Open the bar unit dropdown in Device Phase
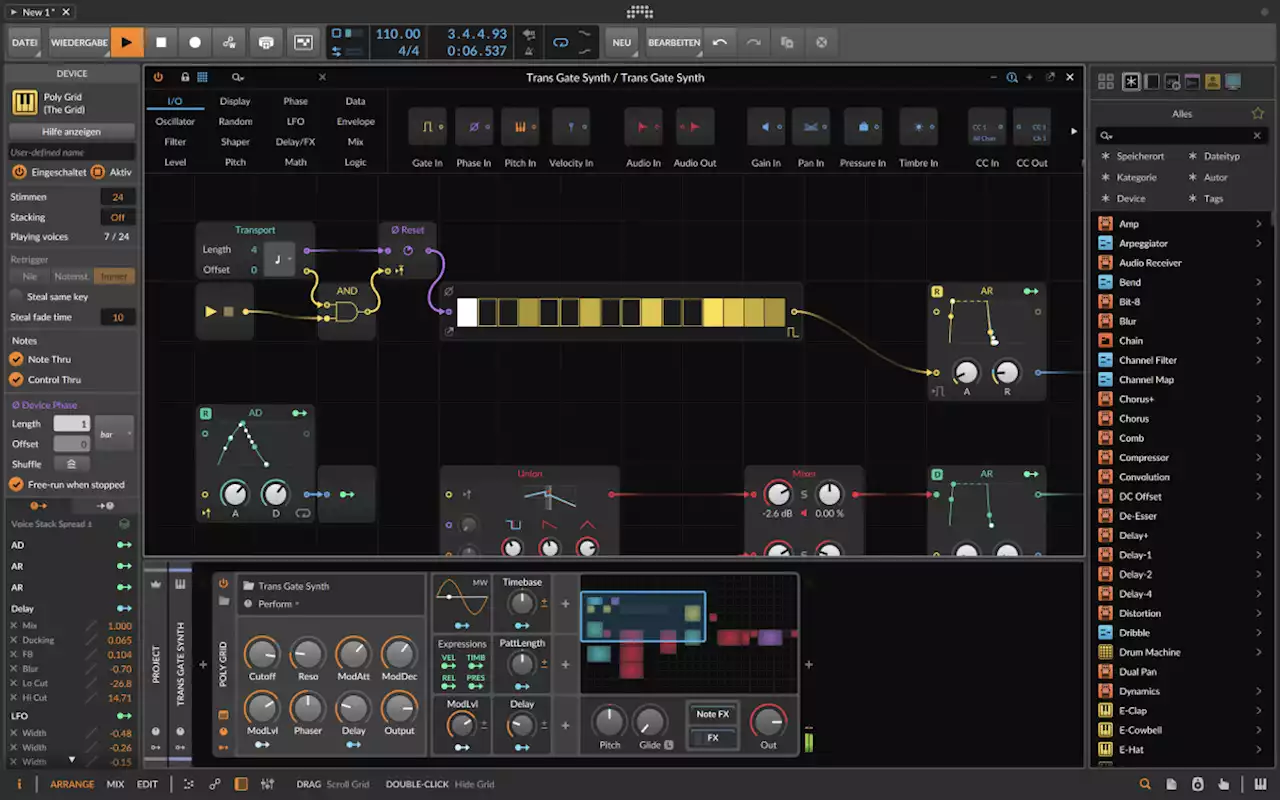 114,434
